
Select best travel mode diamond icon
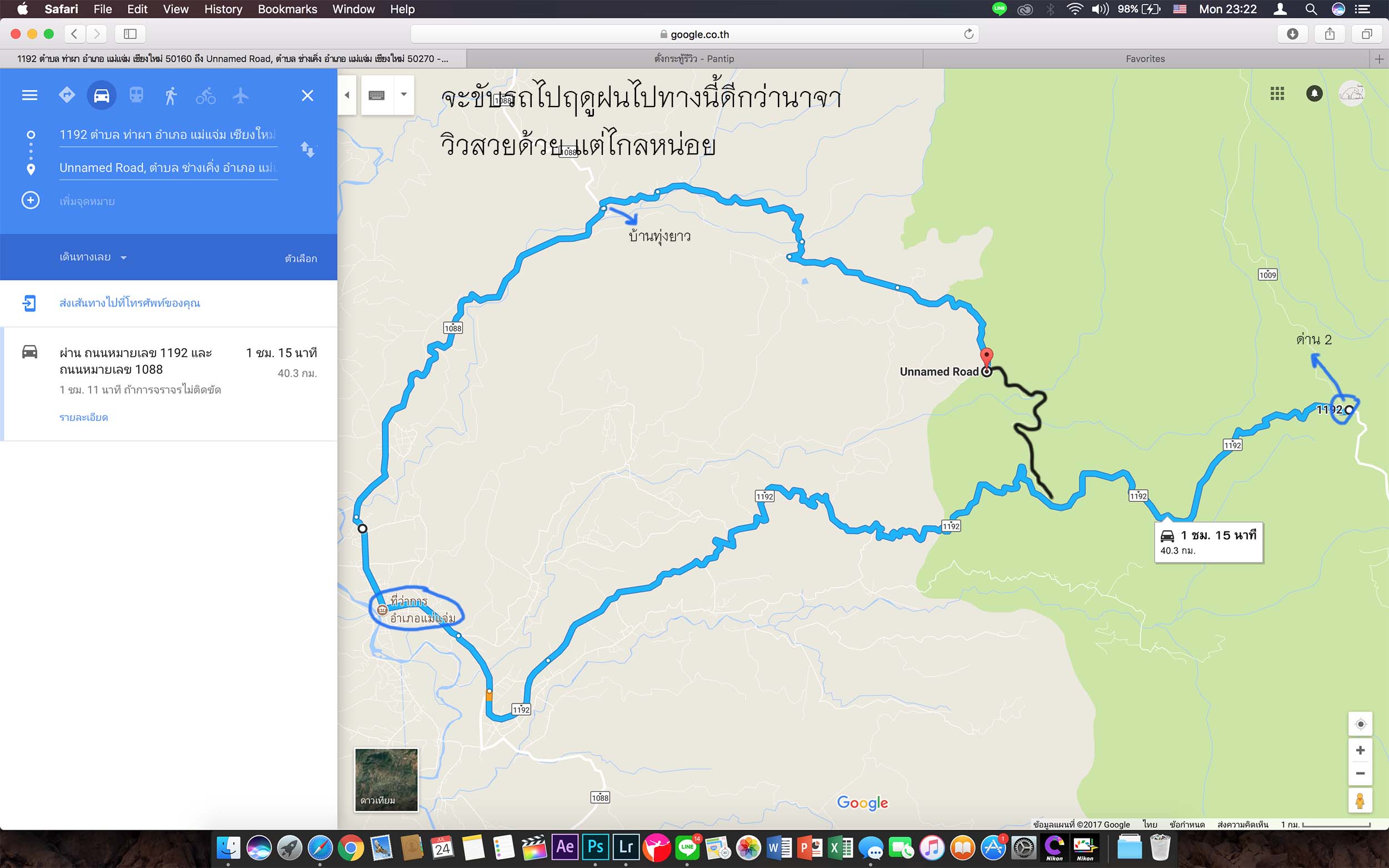click(x=67, y=96)
